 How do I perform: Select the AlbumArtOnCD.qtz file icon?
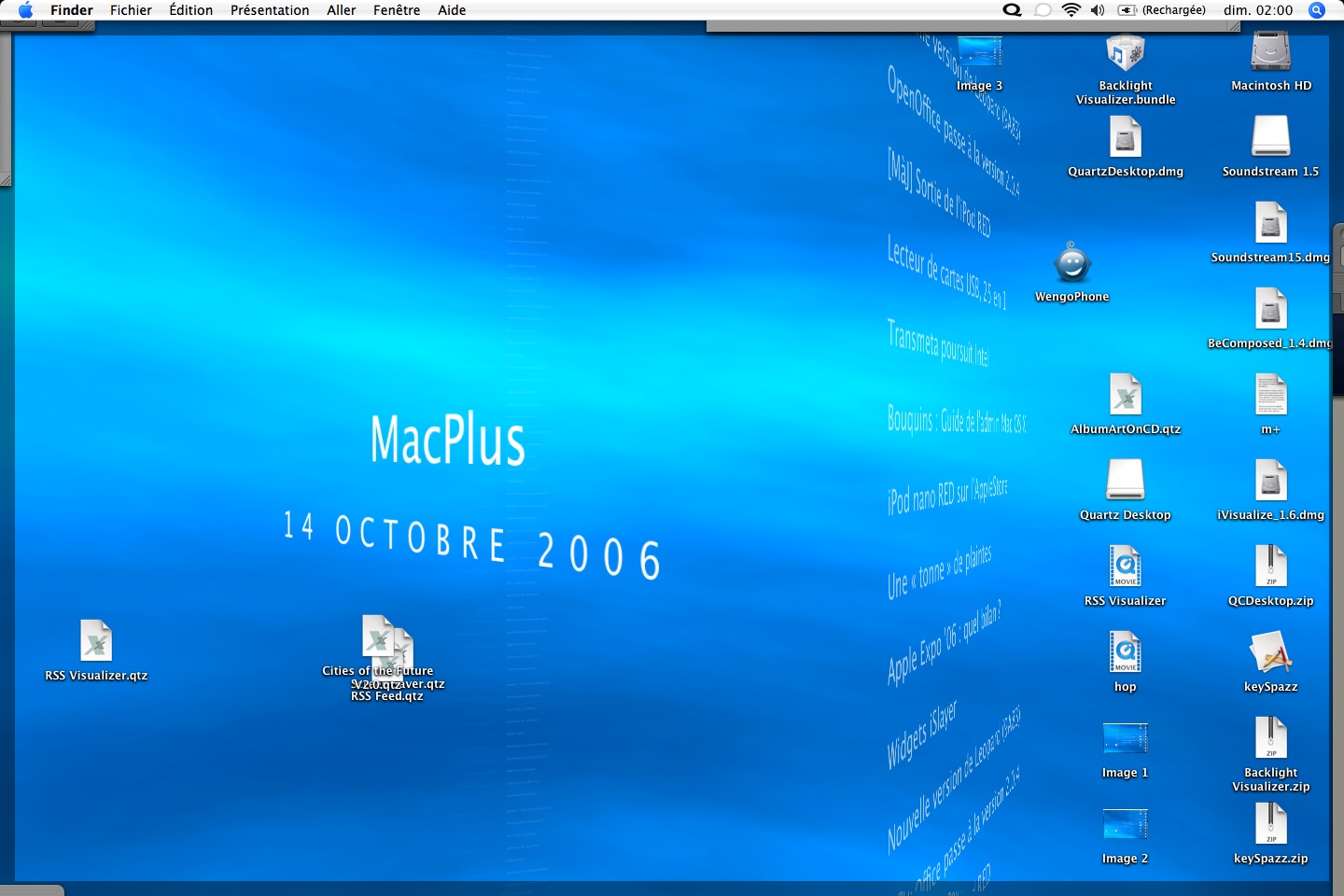[1125, 396]
